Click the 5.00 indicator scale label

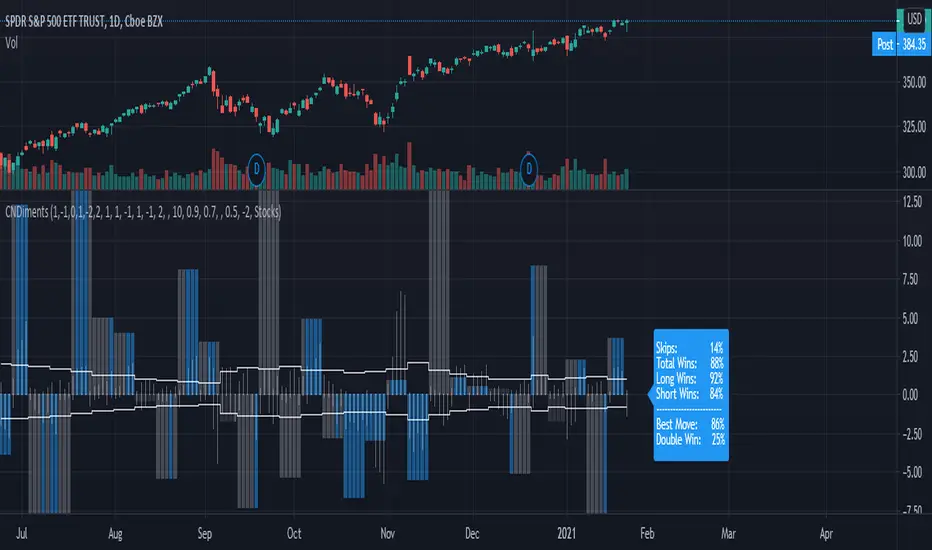tap(910, 318)
